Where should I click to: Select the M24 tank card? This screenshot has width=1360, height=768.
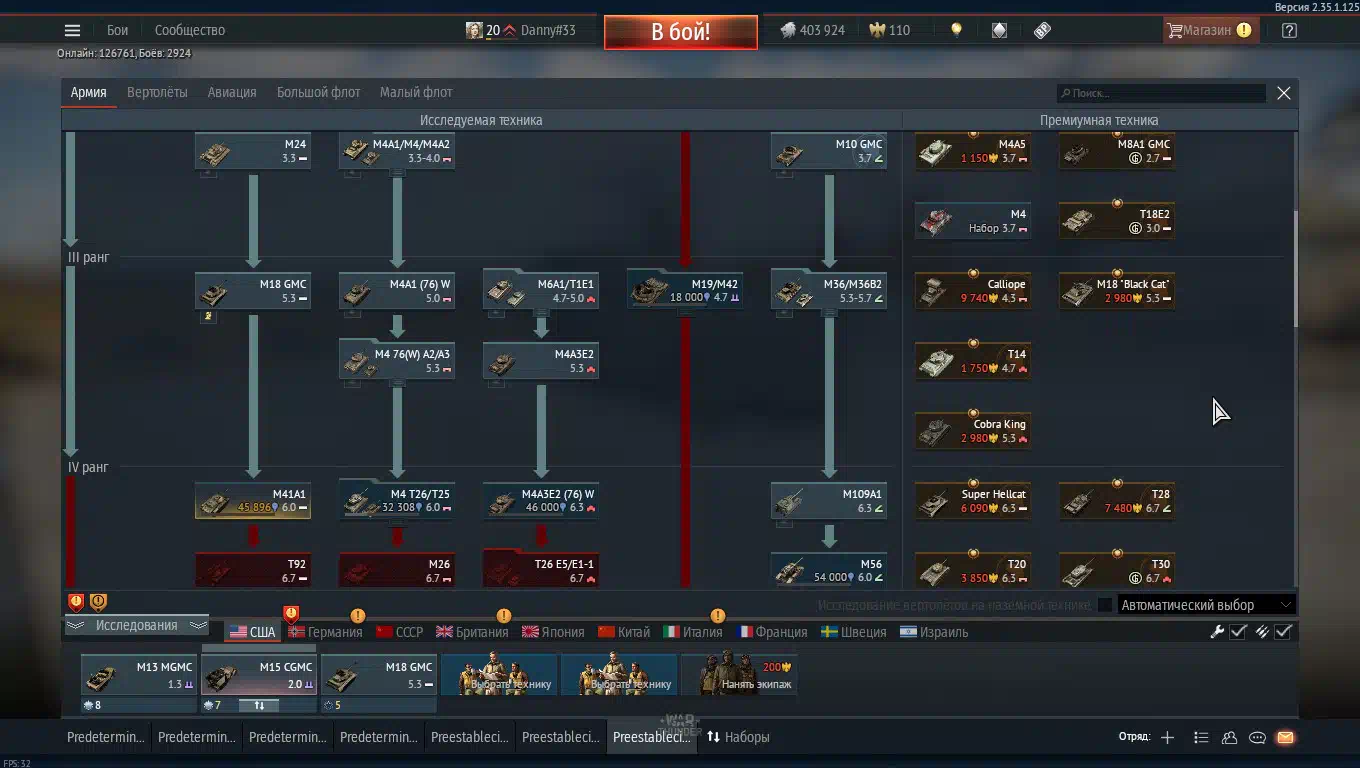[x=253, y=152]
